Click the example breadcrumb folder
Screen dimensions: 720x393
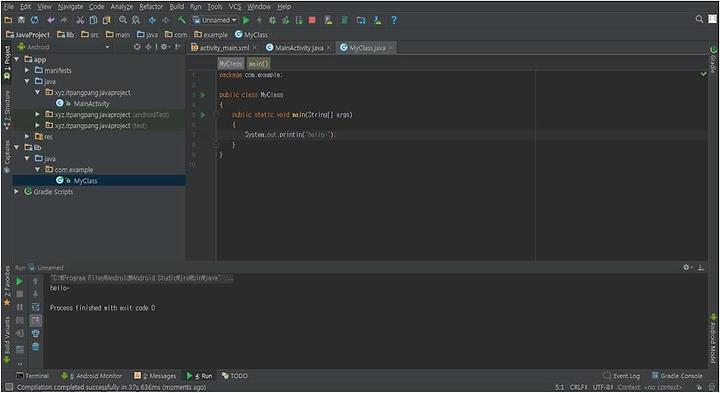[x=211, y=34]
